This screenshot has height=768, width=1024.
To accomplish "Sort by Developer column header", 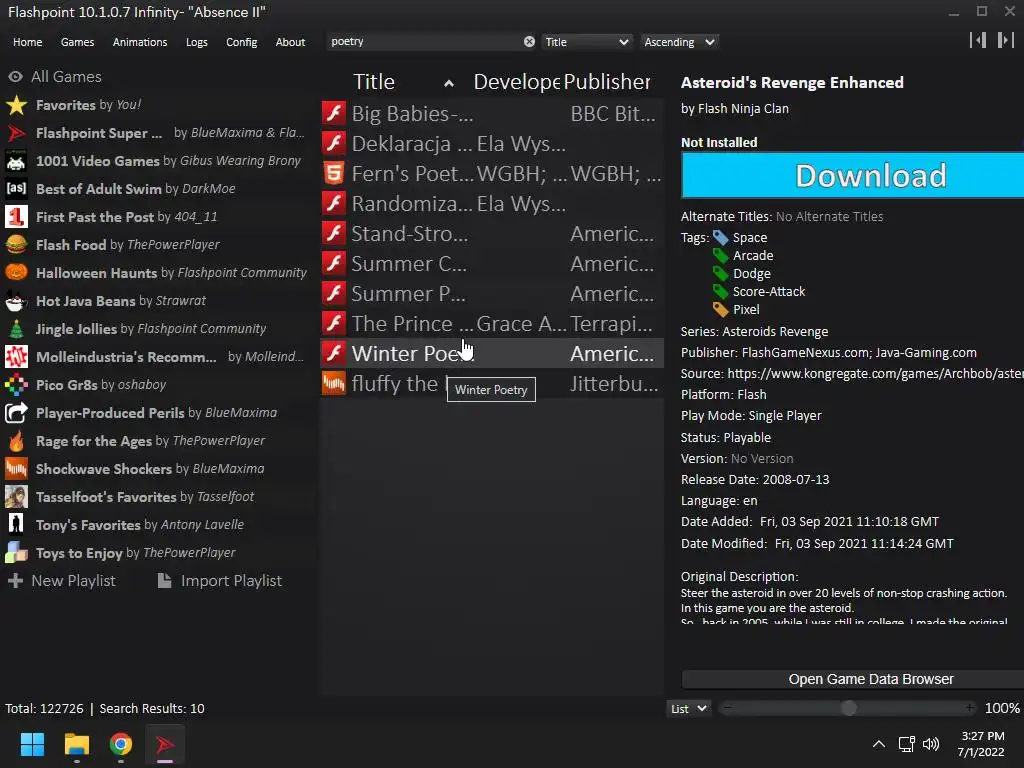I will coord(517,82).
